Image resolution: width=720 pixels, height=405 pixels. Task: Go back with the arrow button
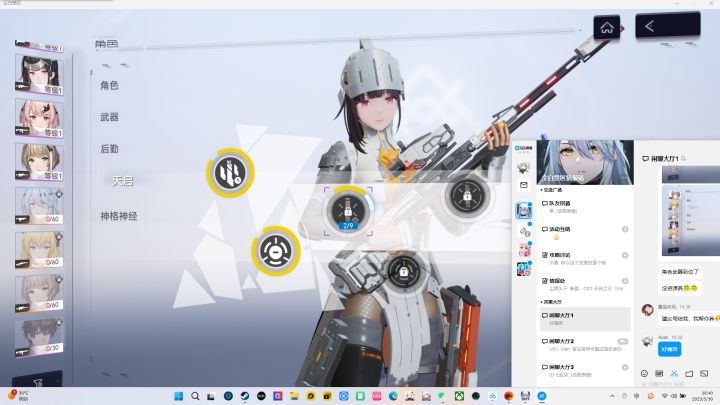(x=668, y=25)
